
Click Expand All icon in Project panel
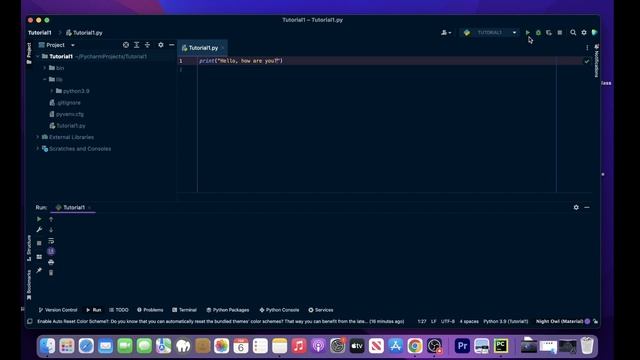137,45
